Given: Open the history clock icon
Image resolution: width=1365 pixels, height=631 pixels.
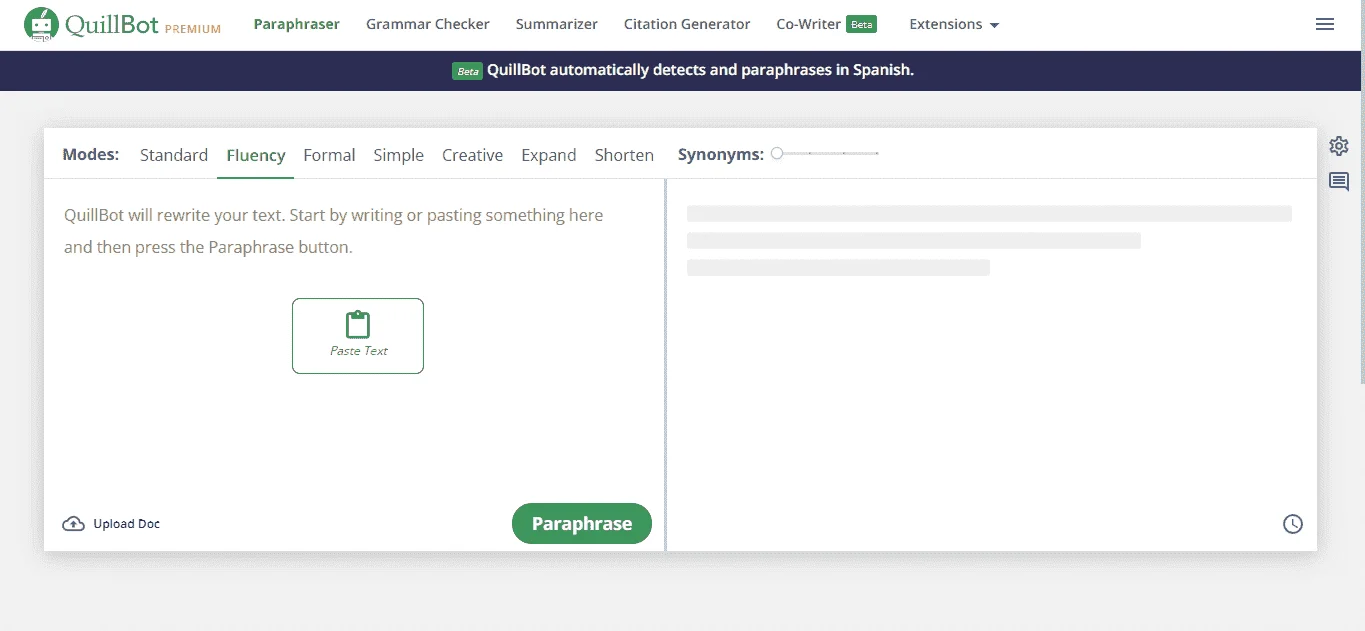Looking at the screenshot, I should (x=1293, y=524).
